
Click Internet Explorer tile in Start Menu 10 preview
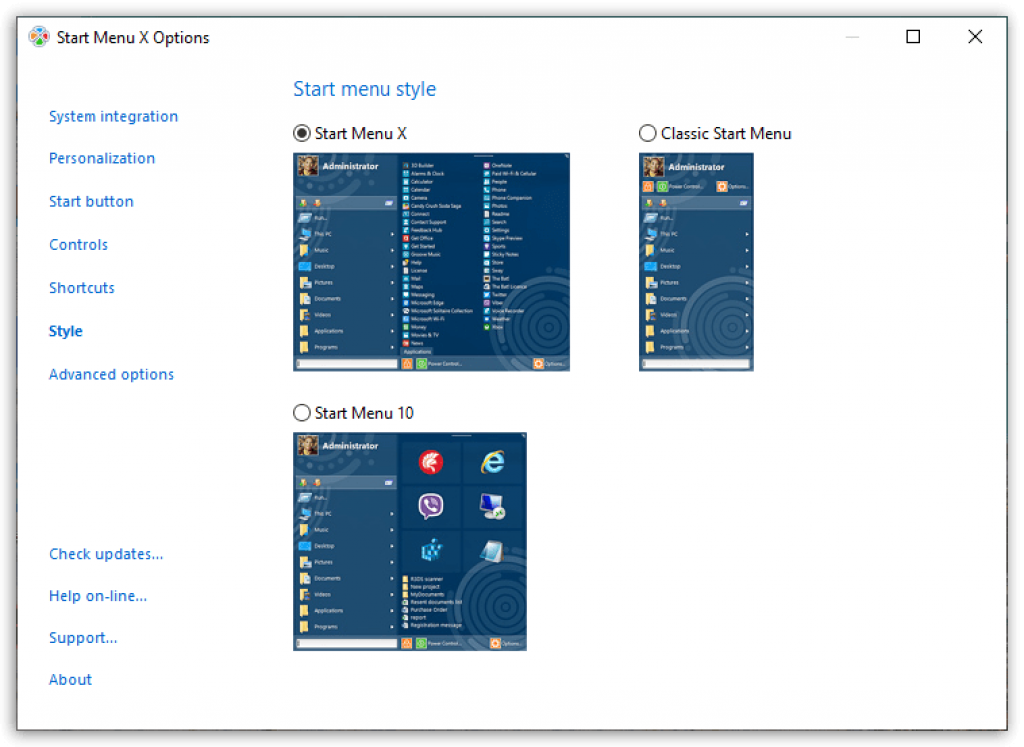(491, 461)
